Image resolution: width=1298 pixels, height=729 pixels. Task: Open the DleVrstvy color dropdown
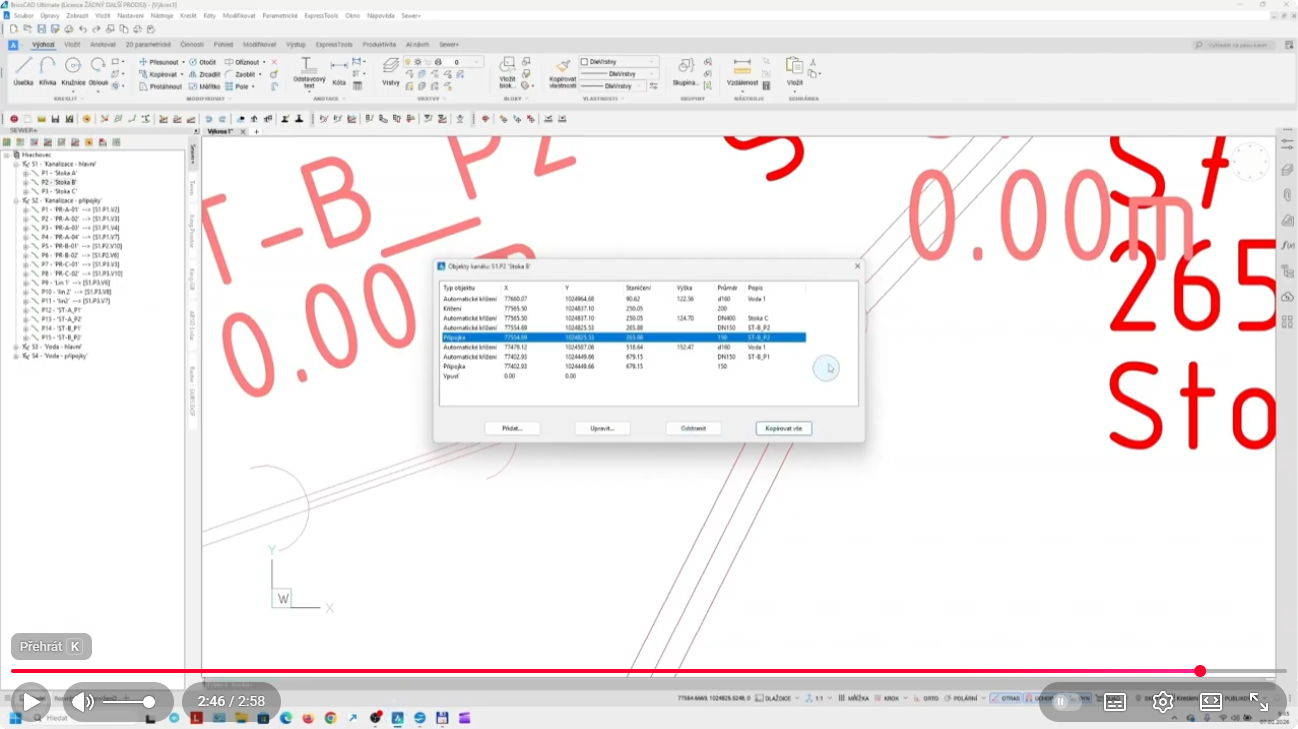pyautogui.click(x=619, y=62)
